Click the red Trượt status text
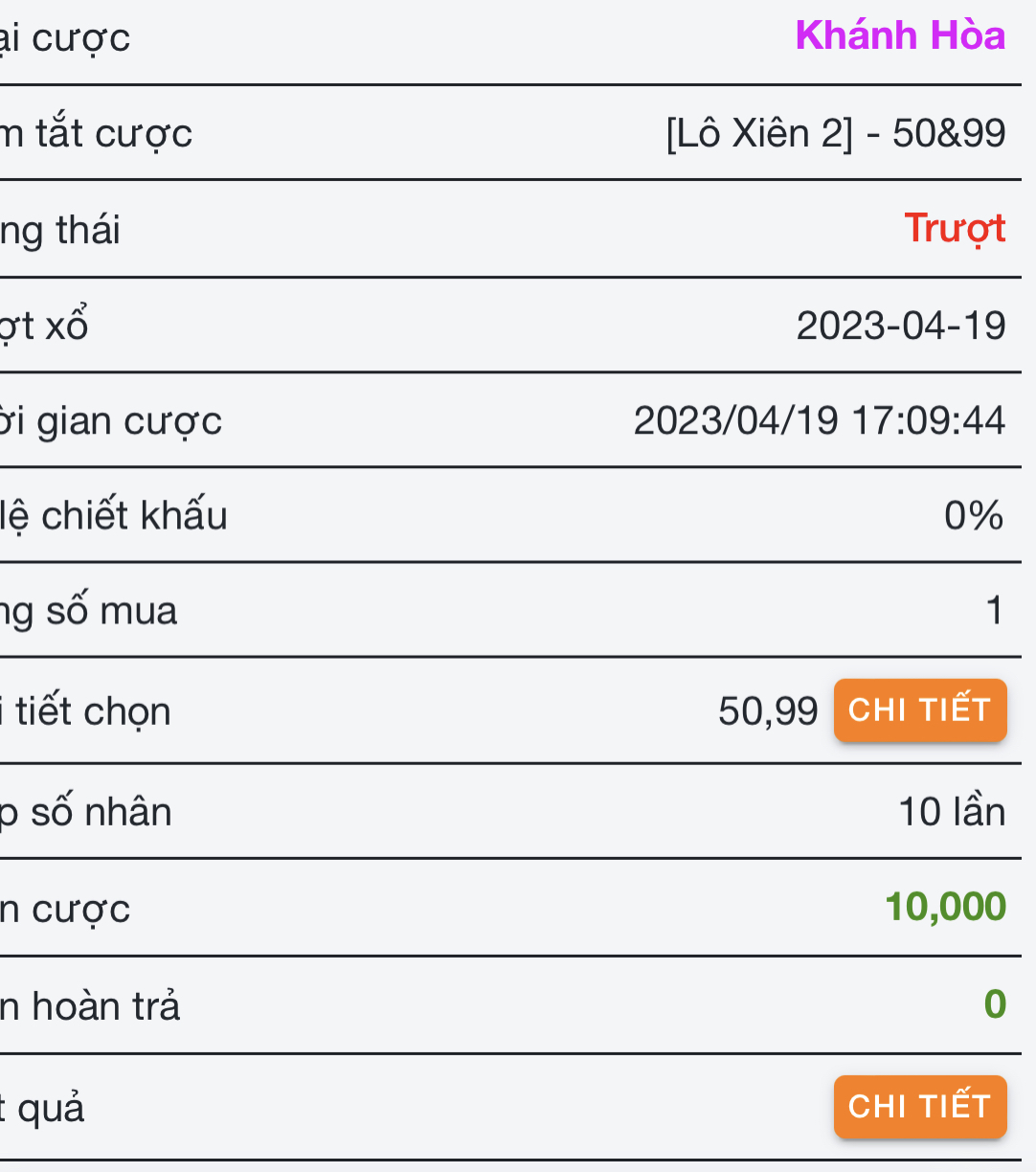Image resolution: width=1036 pixels, height=1172 pixels. coord(955,229)
